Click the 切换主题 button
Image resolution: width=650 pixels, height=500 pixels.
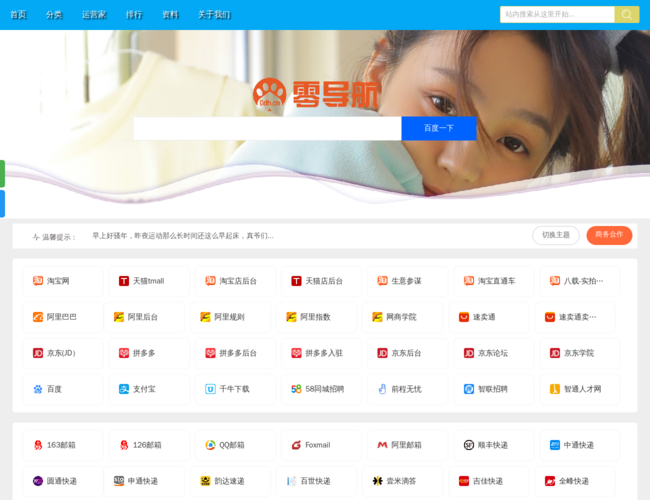point(556,235)
